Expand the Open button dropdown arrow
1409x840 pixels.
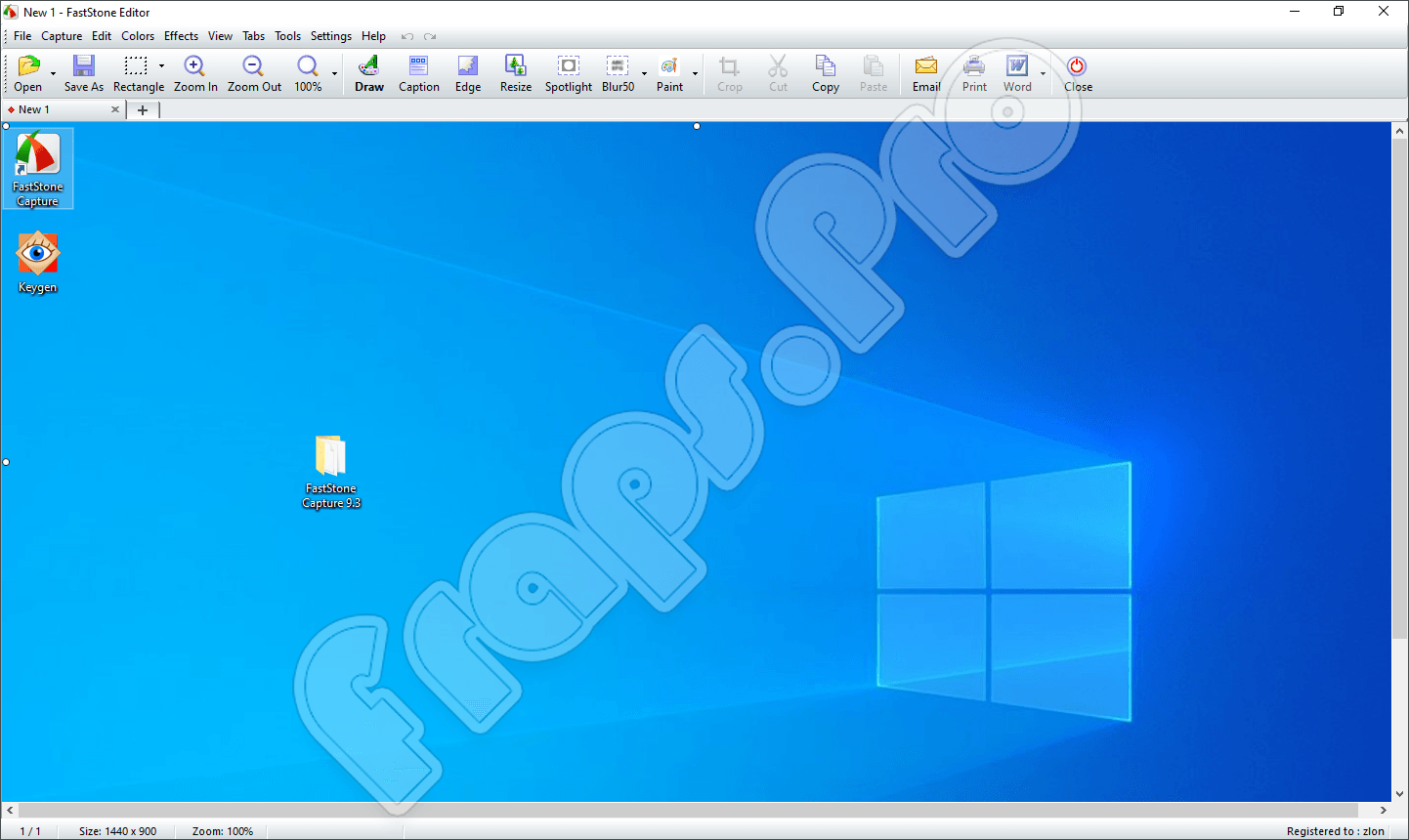[x=53, y=73]
